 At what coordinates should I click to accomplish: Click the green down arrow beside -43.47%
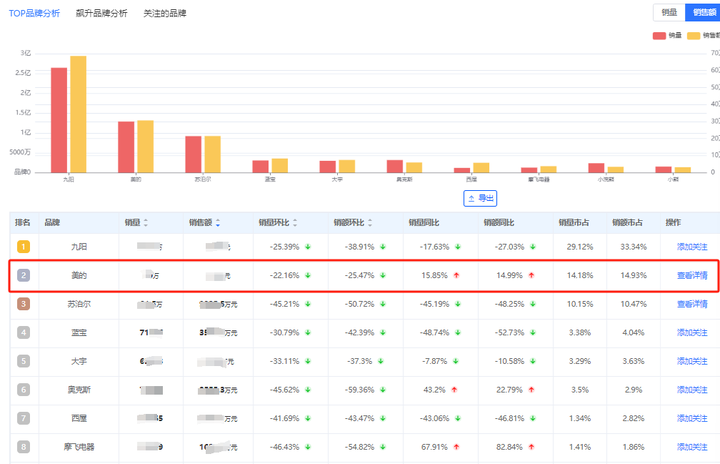coord(382,418)
